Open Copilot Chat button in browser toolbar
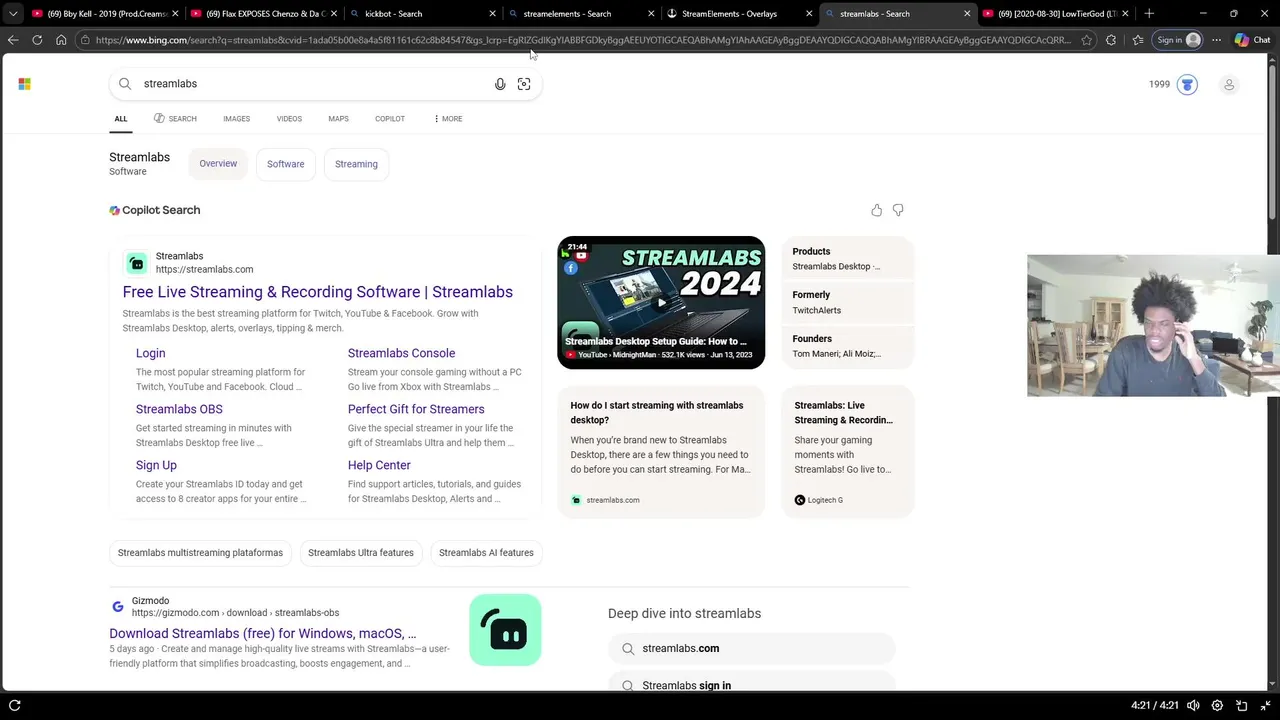Viewport: 1280px width, 720px height. pos(1252,40)
